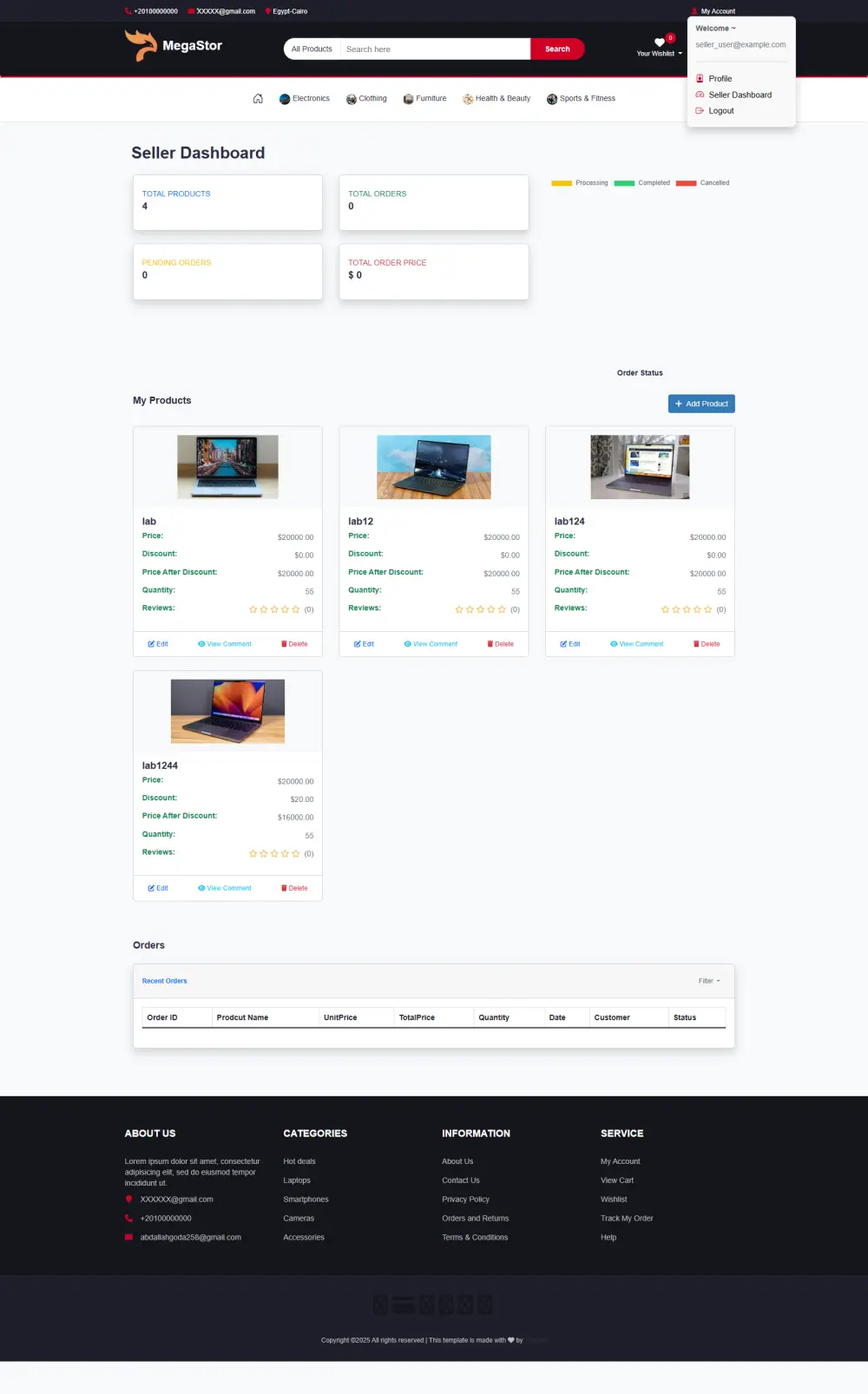Toggle the Processing legend item
This screenshot has width=868, height=1394.
[x=580, y=183]
